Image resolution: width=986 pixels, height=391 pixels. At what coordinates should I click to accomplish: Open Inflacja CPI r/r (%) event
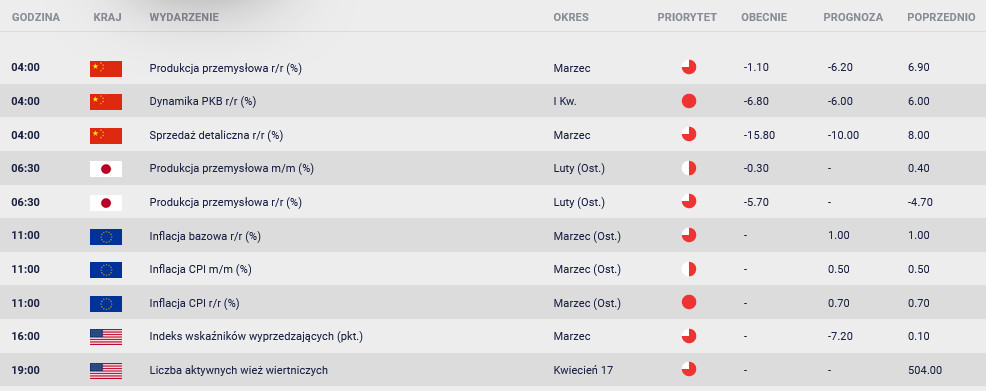pos(194,303)
